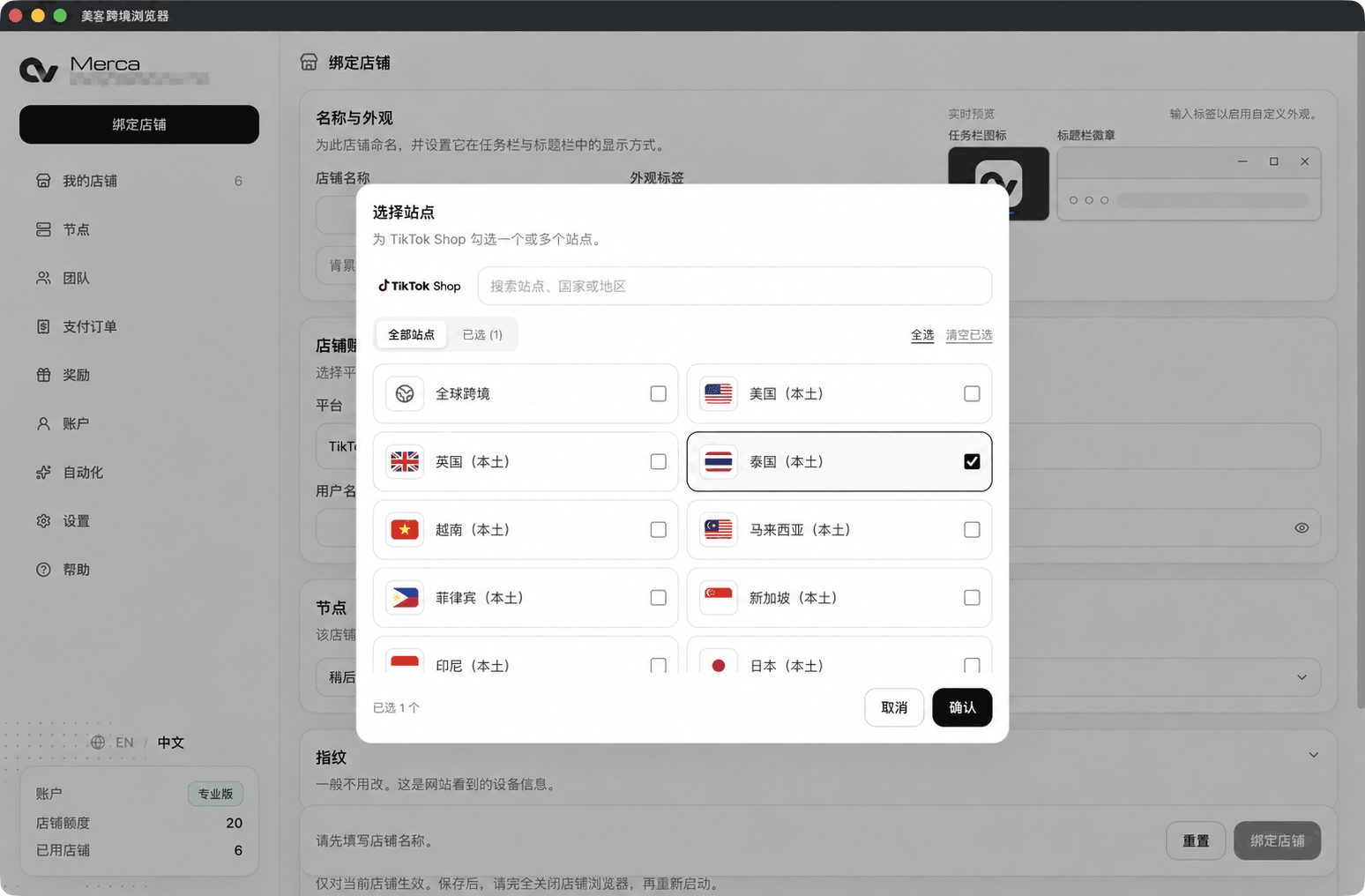The height and width of the screenshot is (896, 1365).
Task: Click the Philippines flag icon for 菲律宾
Action: (x=405, y=597)
